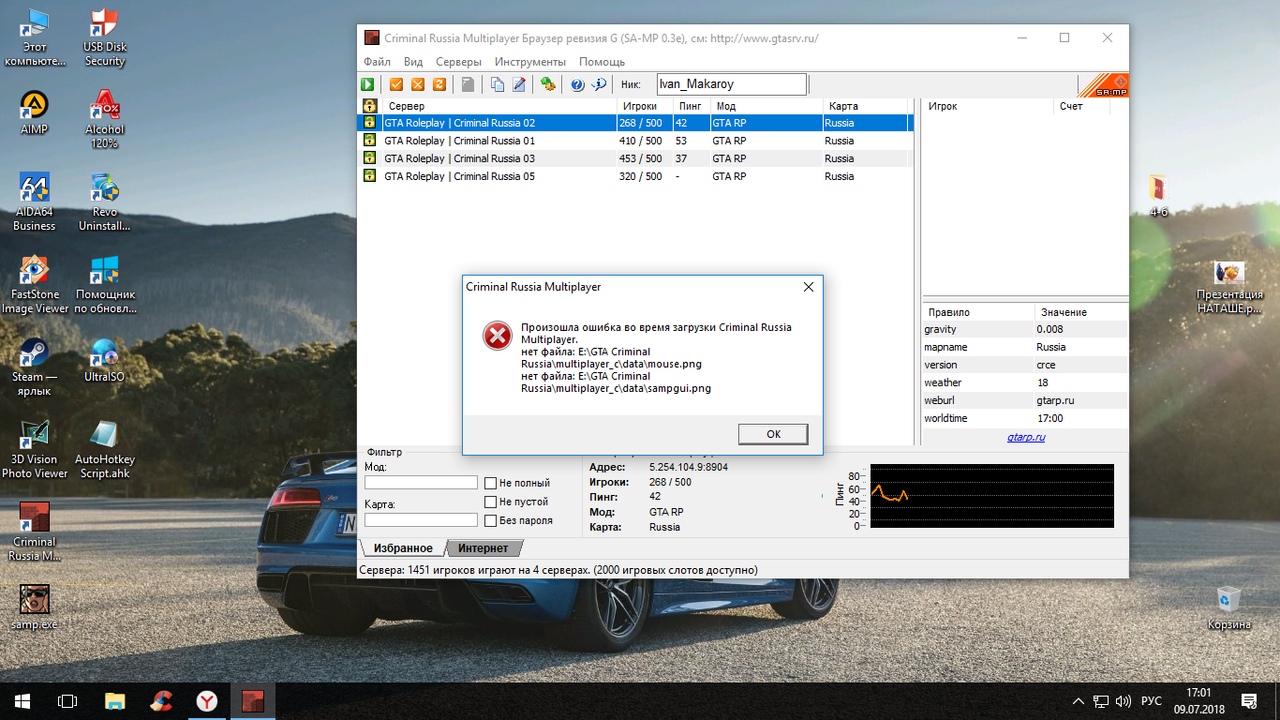Open the Windows Start menu

click(22, 701)
